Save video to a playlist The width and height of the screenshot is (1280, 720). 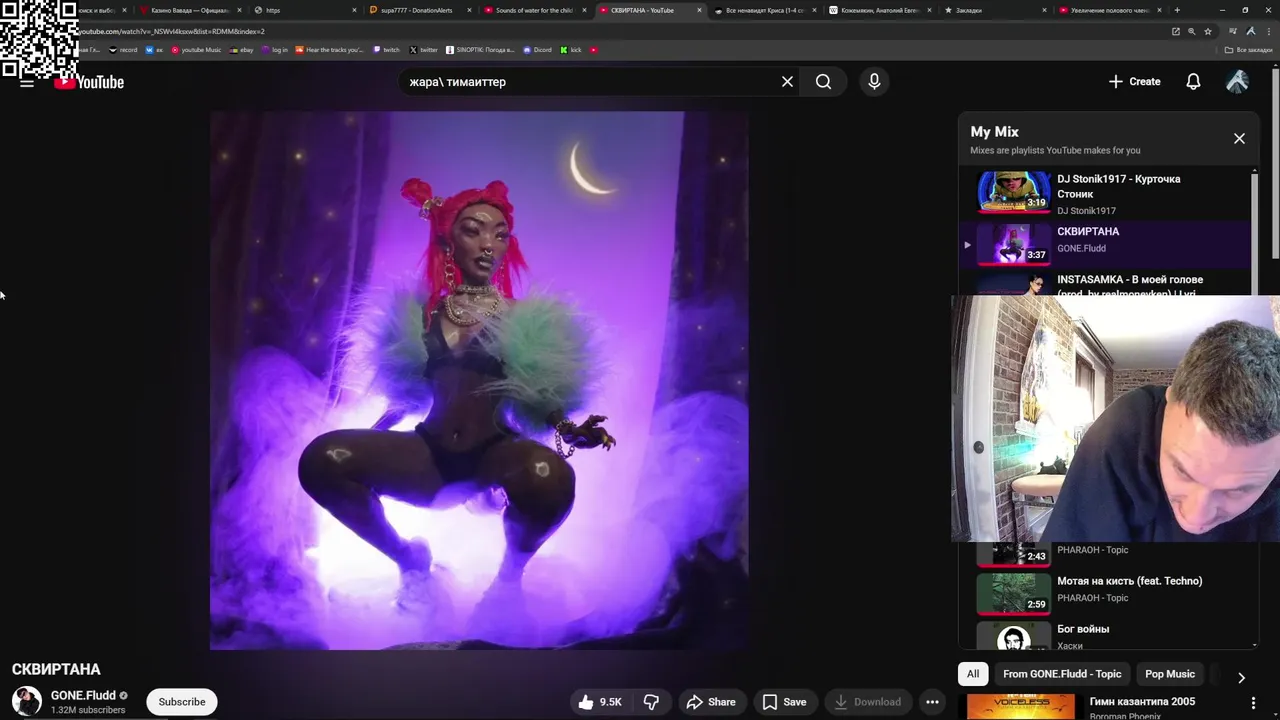pyautogui.click(x=784, y=702)
